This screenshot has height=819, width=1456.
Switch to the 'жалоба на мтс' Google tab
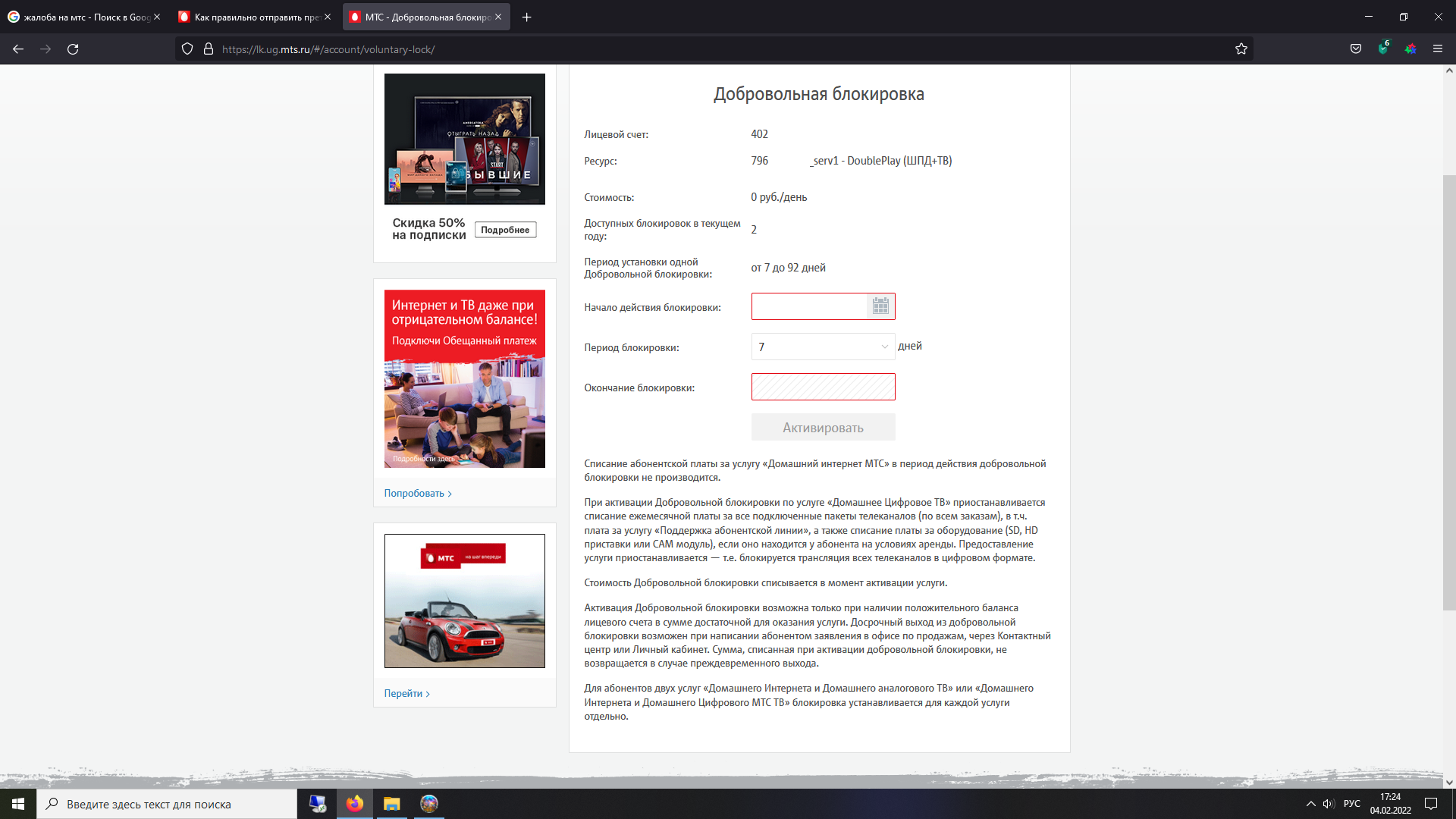pyautogui.click(x=83, y=17)
